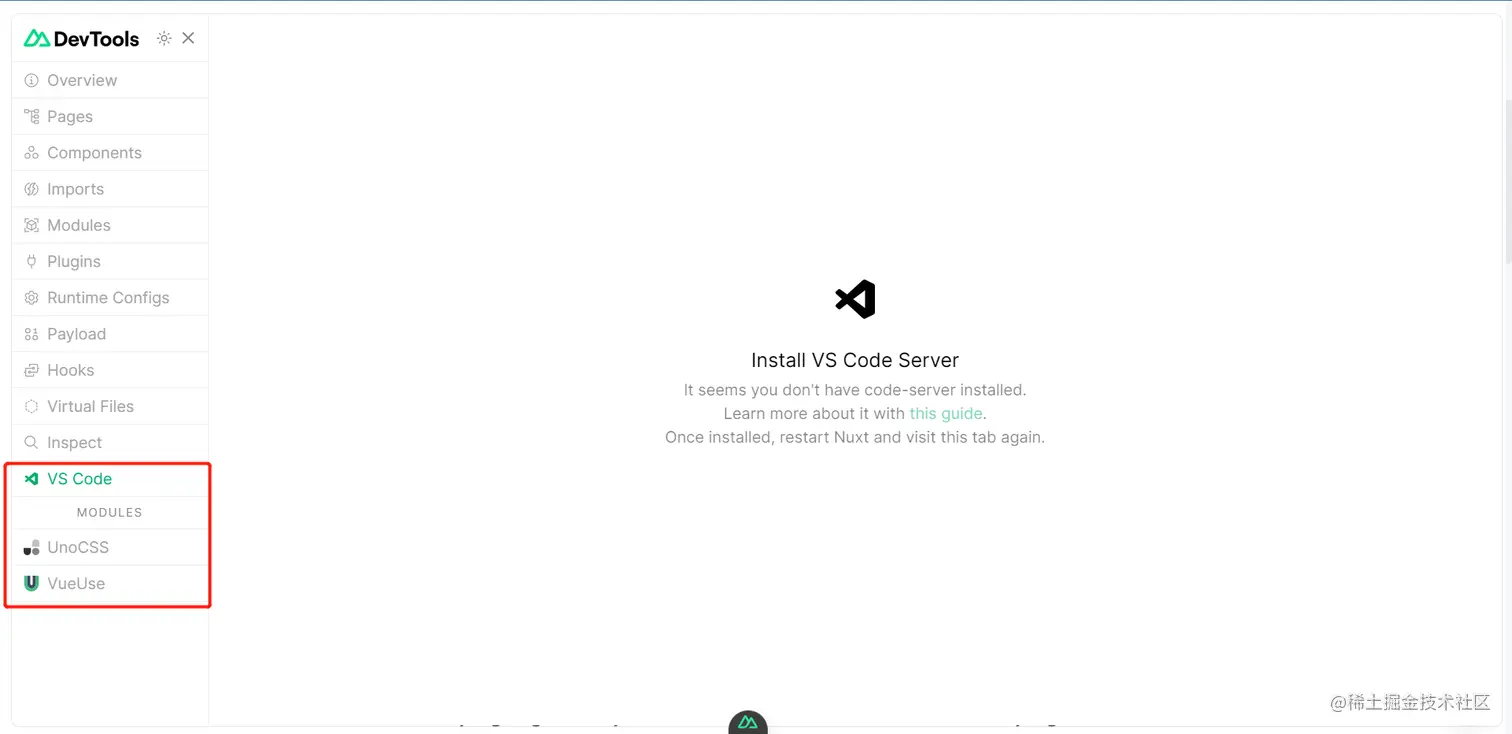
Task: Open the Pages tab
Action: pyautogui.click(x=110, y=116)
